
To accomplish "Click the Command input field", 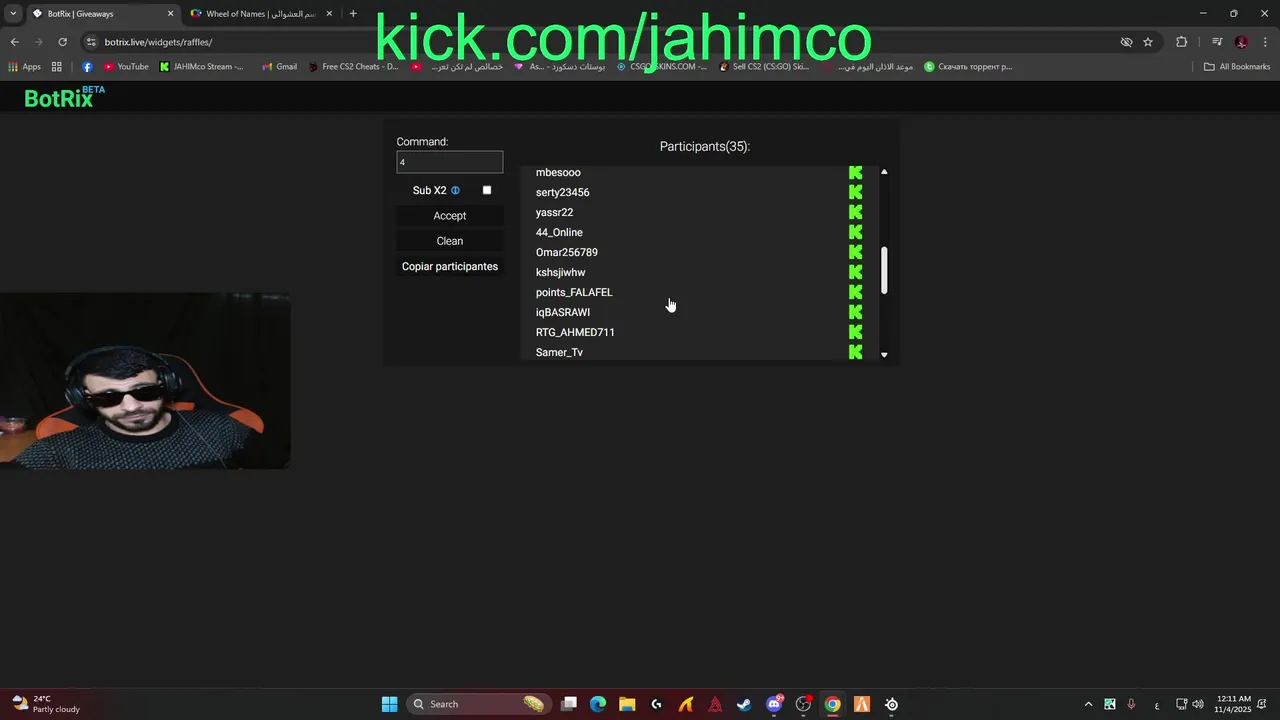I will coord(450,162).
